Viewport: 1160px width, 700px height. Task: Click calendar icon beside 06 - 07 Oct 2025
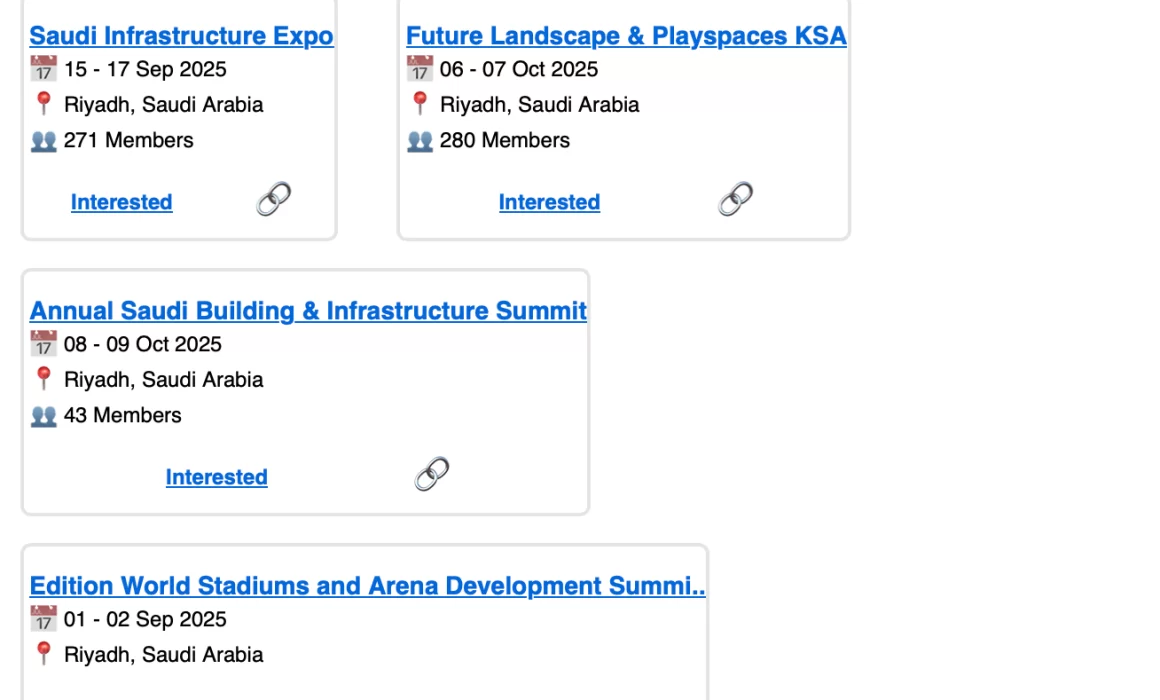pyautogui.click(x=419, y=69)
